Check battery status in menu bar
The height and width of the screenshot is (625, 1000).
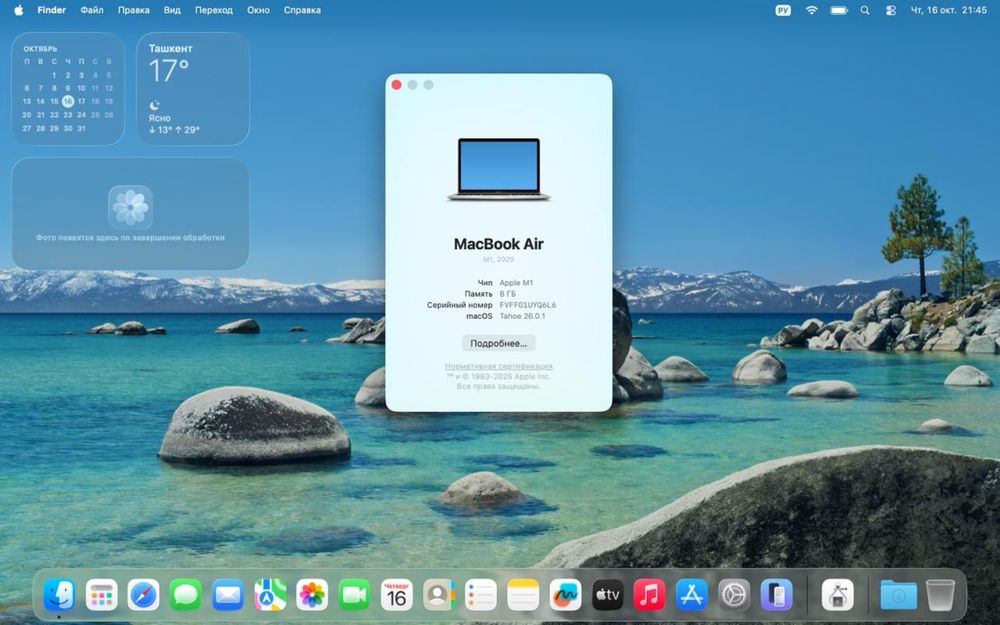(x=839, y=10)
